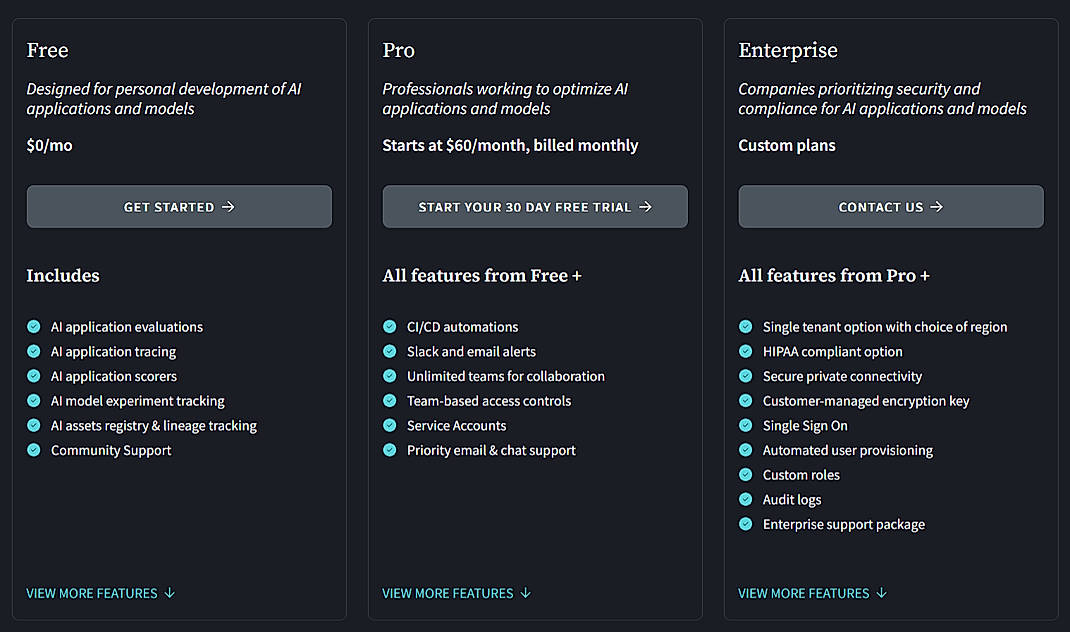Screen dimensions: 1070x632
Task: Click 'Unlimited teams for collaboration' text
Action: 506,376
